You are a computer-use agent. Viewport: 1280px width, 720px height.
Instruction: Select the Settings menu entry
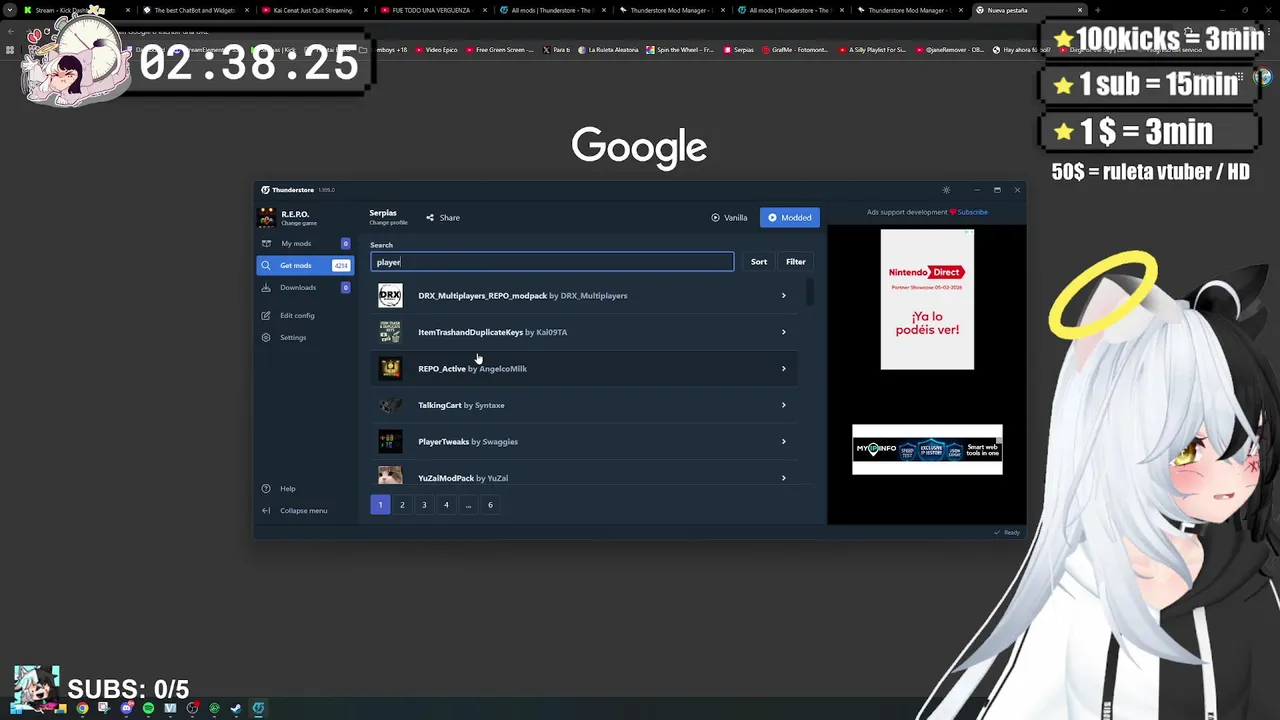305,337
